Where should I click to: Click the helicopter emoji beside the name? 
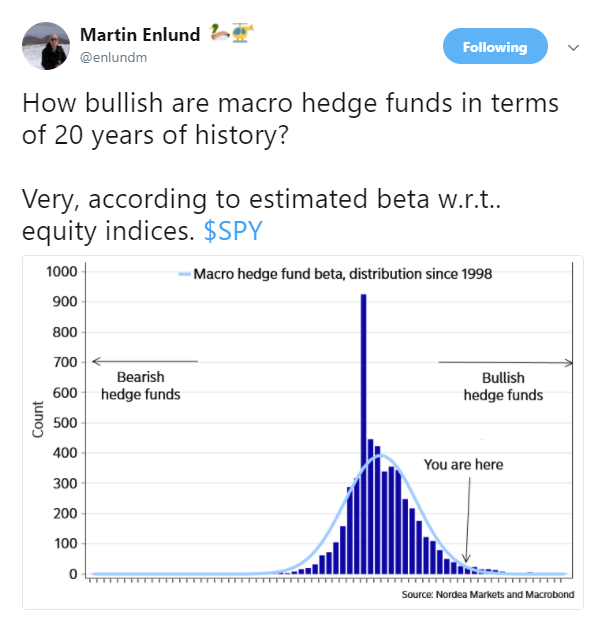point(242,33)
